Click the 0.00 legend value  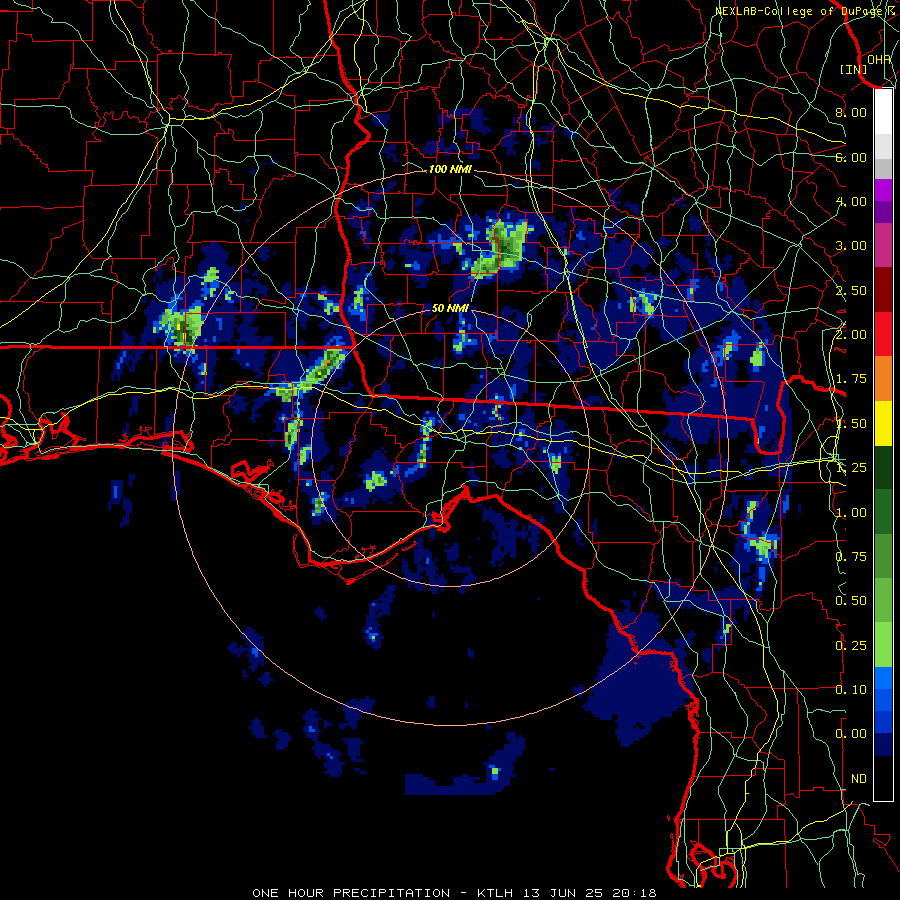[x=851, y=734]
